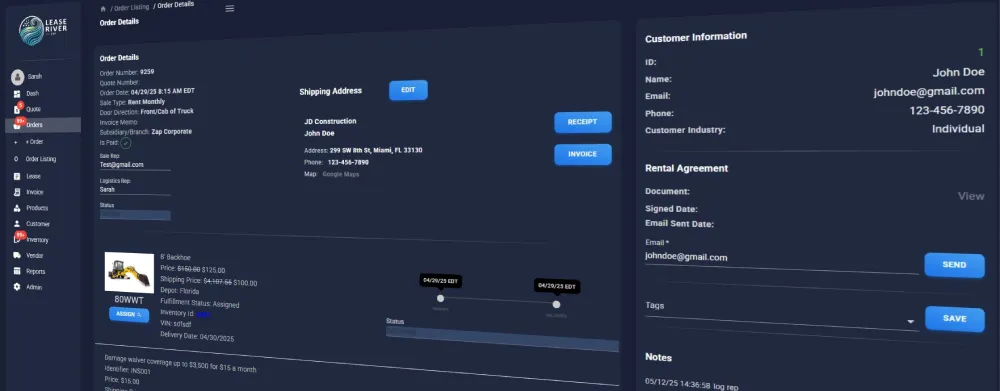Viewport: 1000px width, 391px height.
Task: Select the + Order menu item
Action: point(34,142)
